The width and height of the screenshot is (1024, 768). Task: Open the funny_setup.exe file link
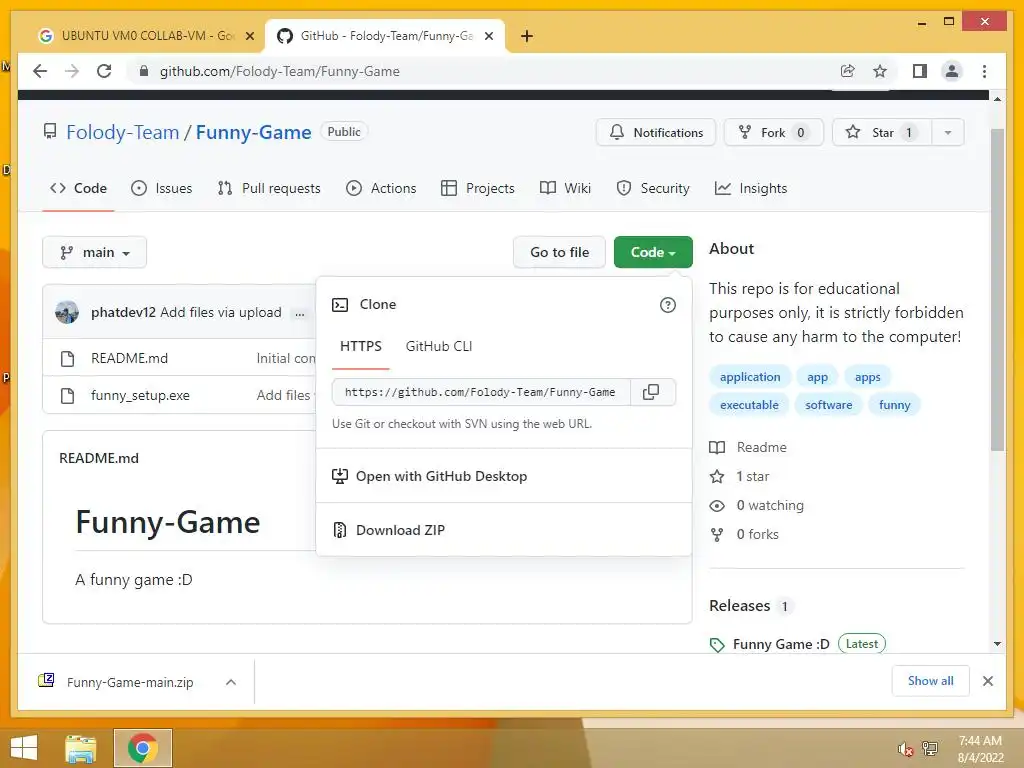point(140,396)
